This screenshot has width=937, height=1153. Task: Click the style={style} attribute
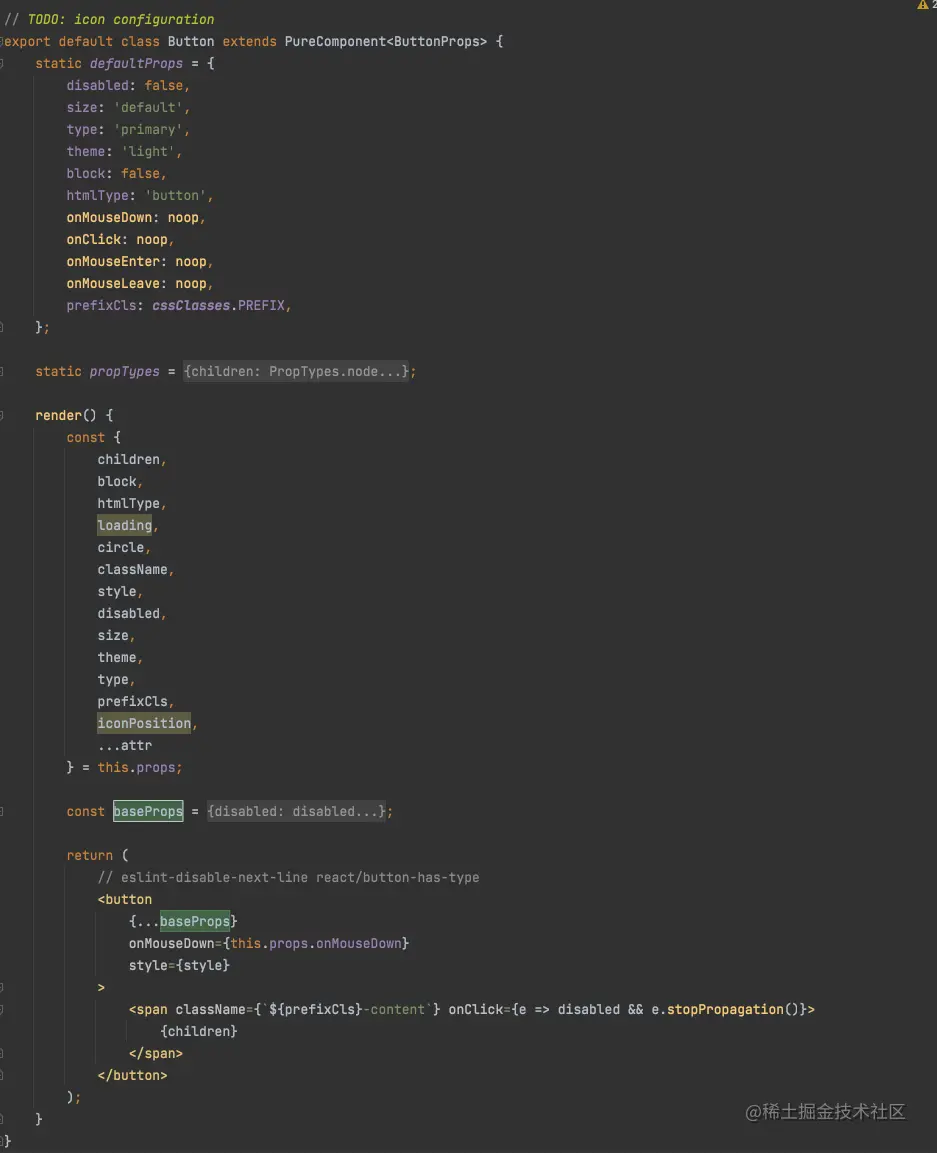pyautogui.click(x=179, y=965)
